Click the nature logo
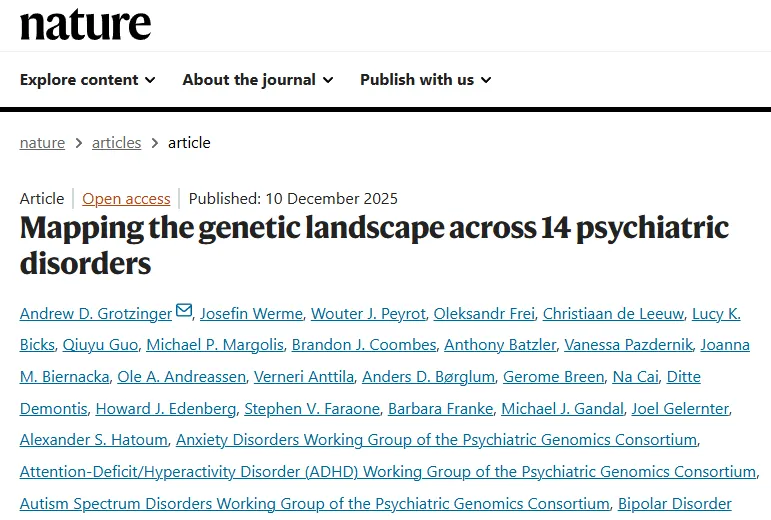Image resolution: width=771 pixels, height=520 pixels. pos(85,24)
